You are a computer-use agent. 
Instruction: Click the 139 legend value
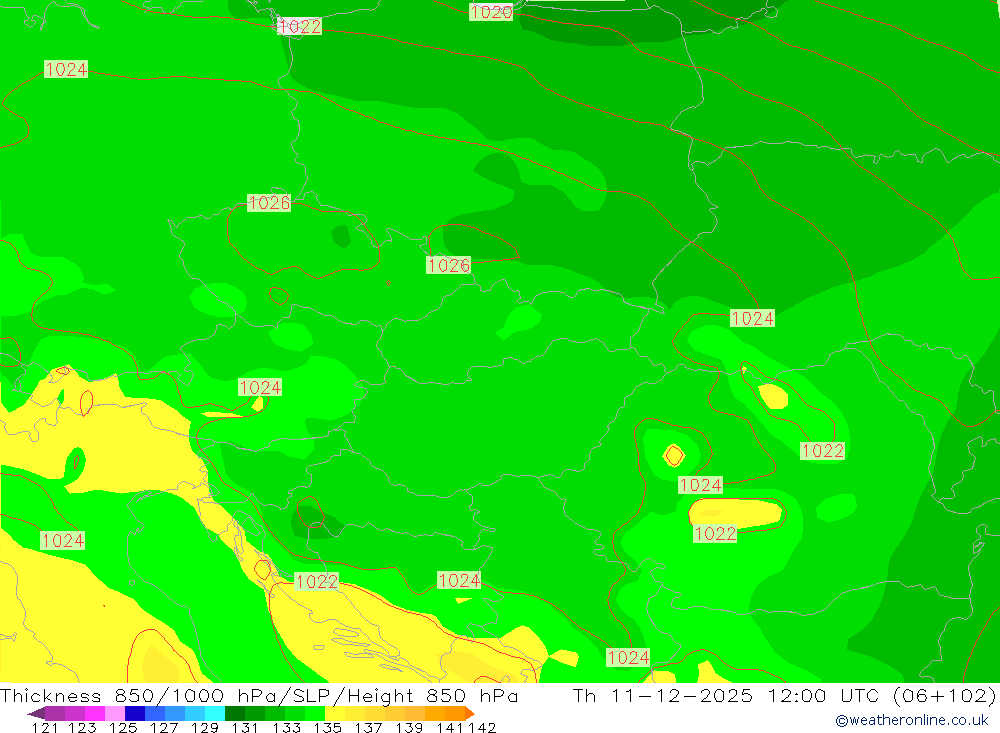pyautogui.click(x=409, y=727)
